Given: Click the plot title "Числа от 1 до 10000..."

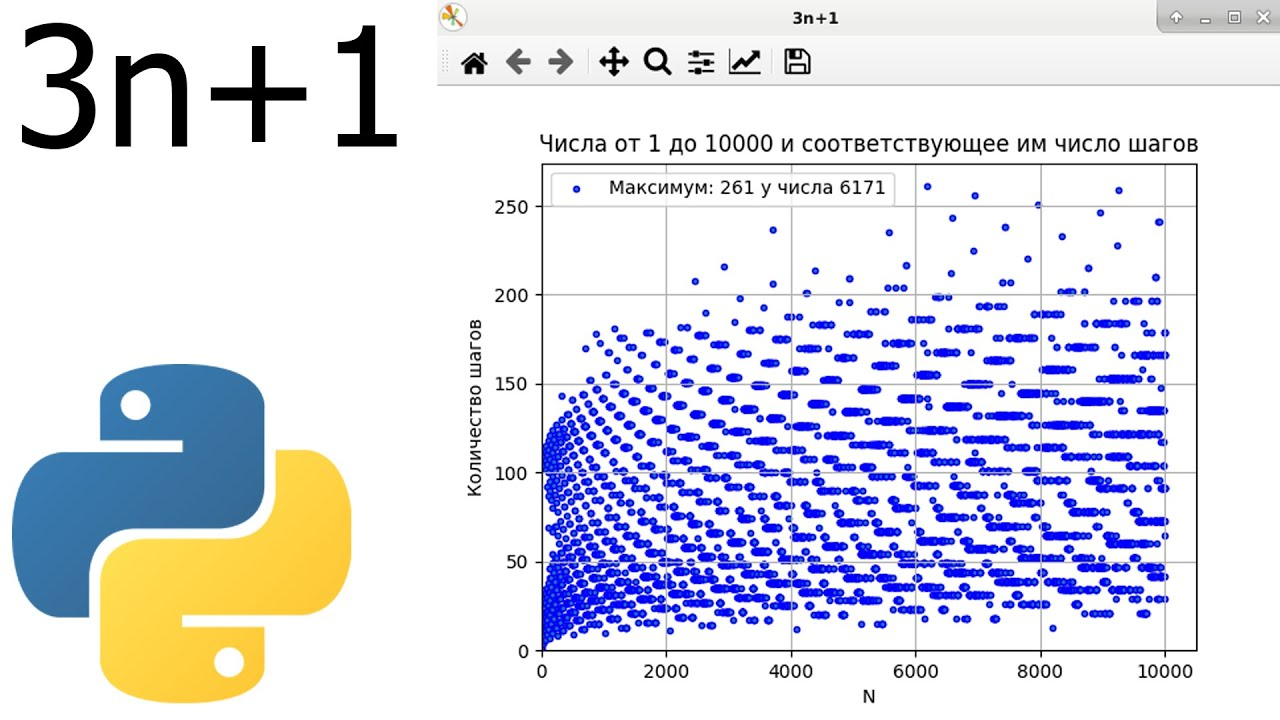Looking at the screenshot, I should (869, 145).
